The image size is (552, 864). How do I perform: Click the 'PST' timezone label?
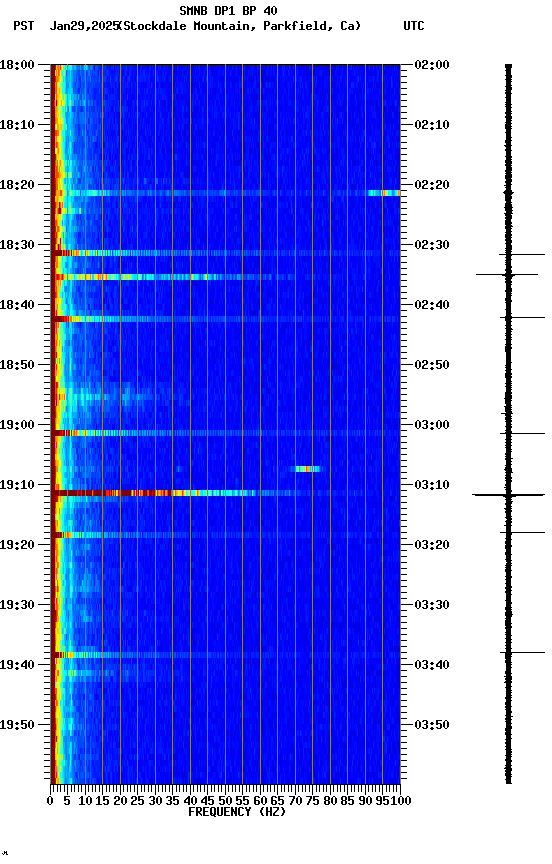pyautogui.click(x=24, y=26)
